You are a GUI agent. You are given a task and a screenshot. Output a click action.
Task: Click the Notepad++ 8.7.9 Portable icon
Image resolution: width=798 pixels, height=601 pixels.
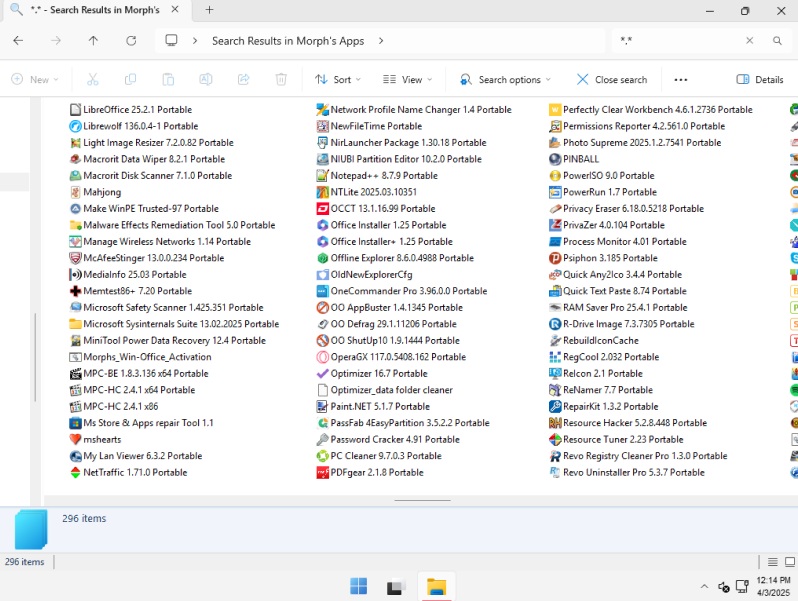point(322,176)
